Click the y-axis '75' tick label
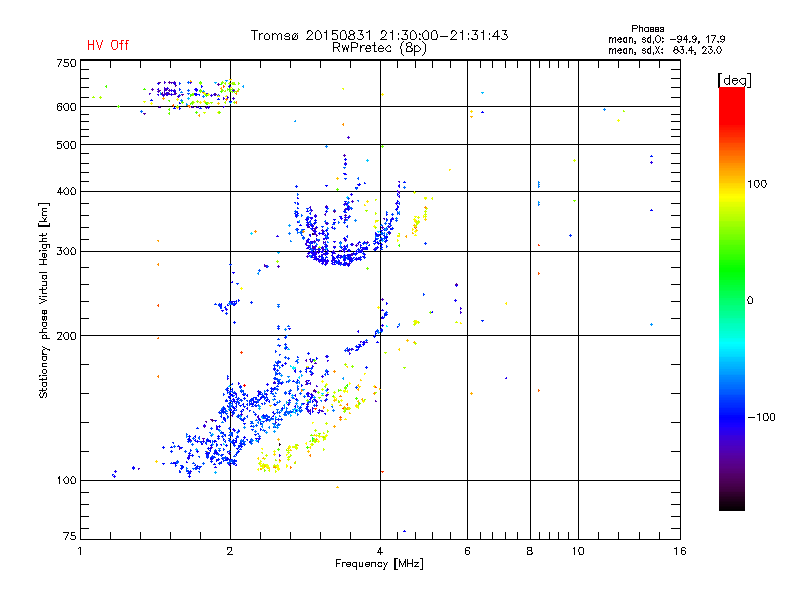 [70, 536]
